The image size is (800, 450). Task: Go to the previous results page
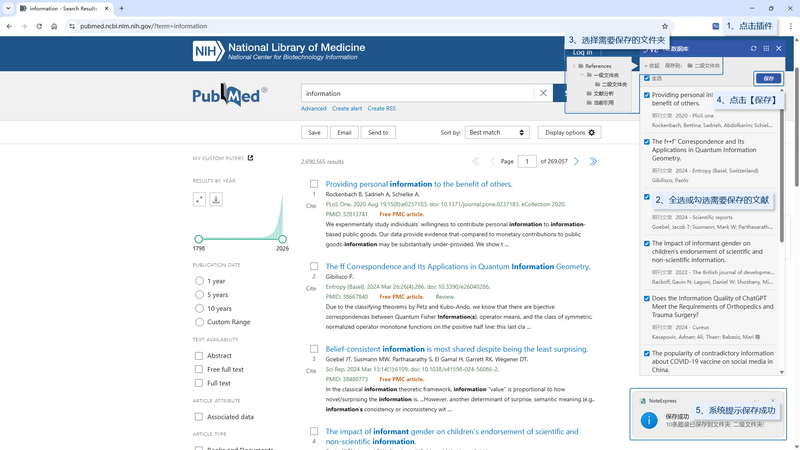492,161
